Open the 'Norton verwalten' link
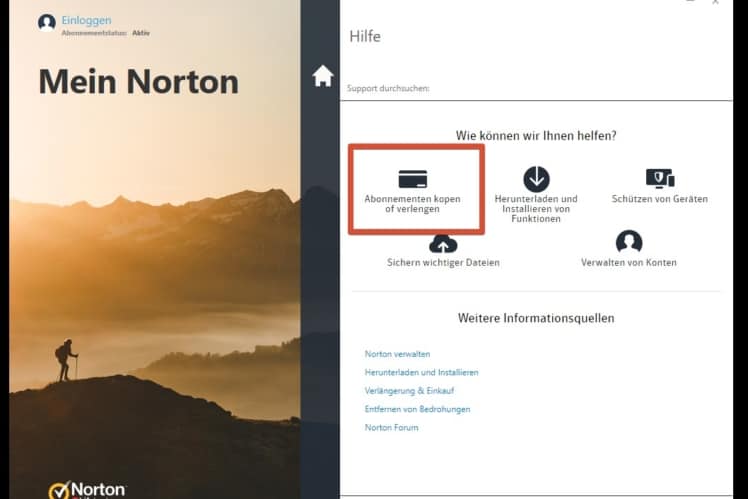Image resolution: width=748 pixels, height=499 pixels. click(397, 354)
